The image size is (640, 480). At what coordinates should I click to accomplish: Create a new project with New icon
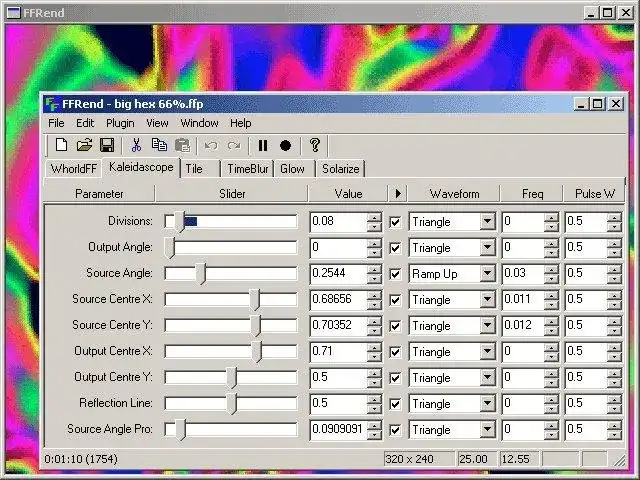coord(61,145)
